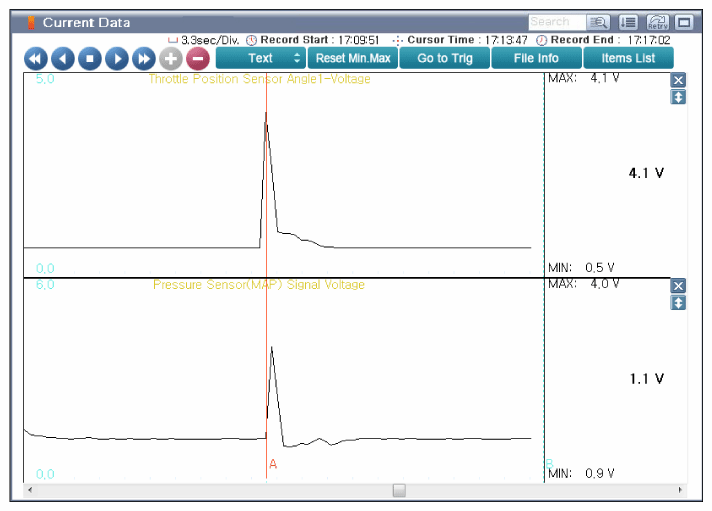
Task: Stop the data recording playback
Action: coord(90,59)
